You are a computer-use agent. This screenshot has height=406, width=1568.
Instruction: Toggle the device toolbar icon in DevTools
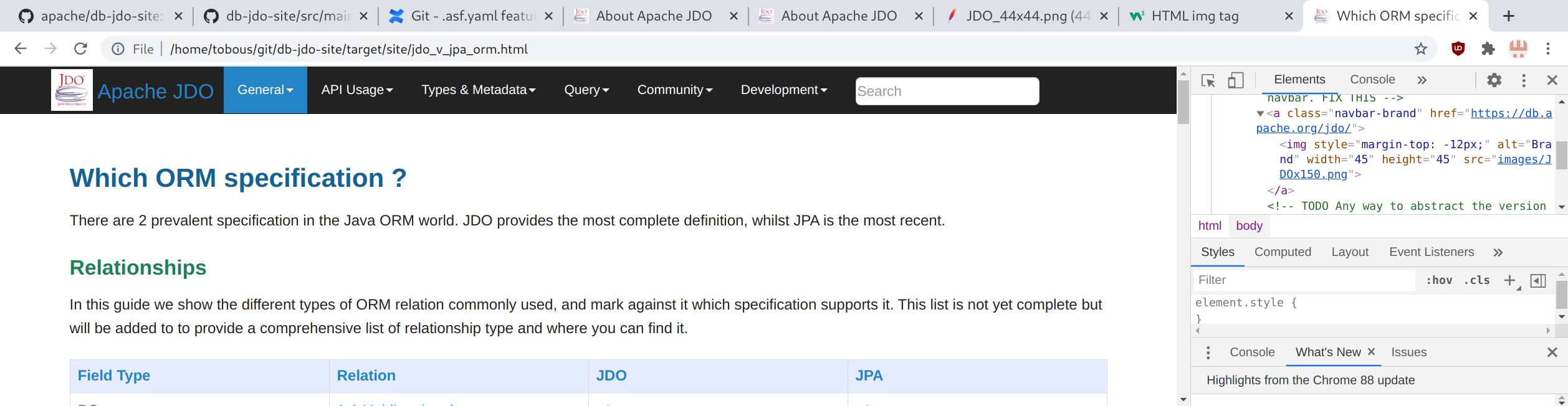point(1236,80)
